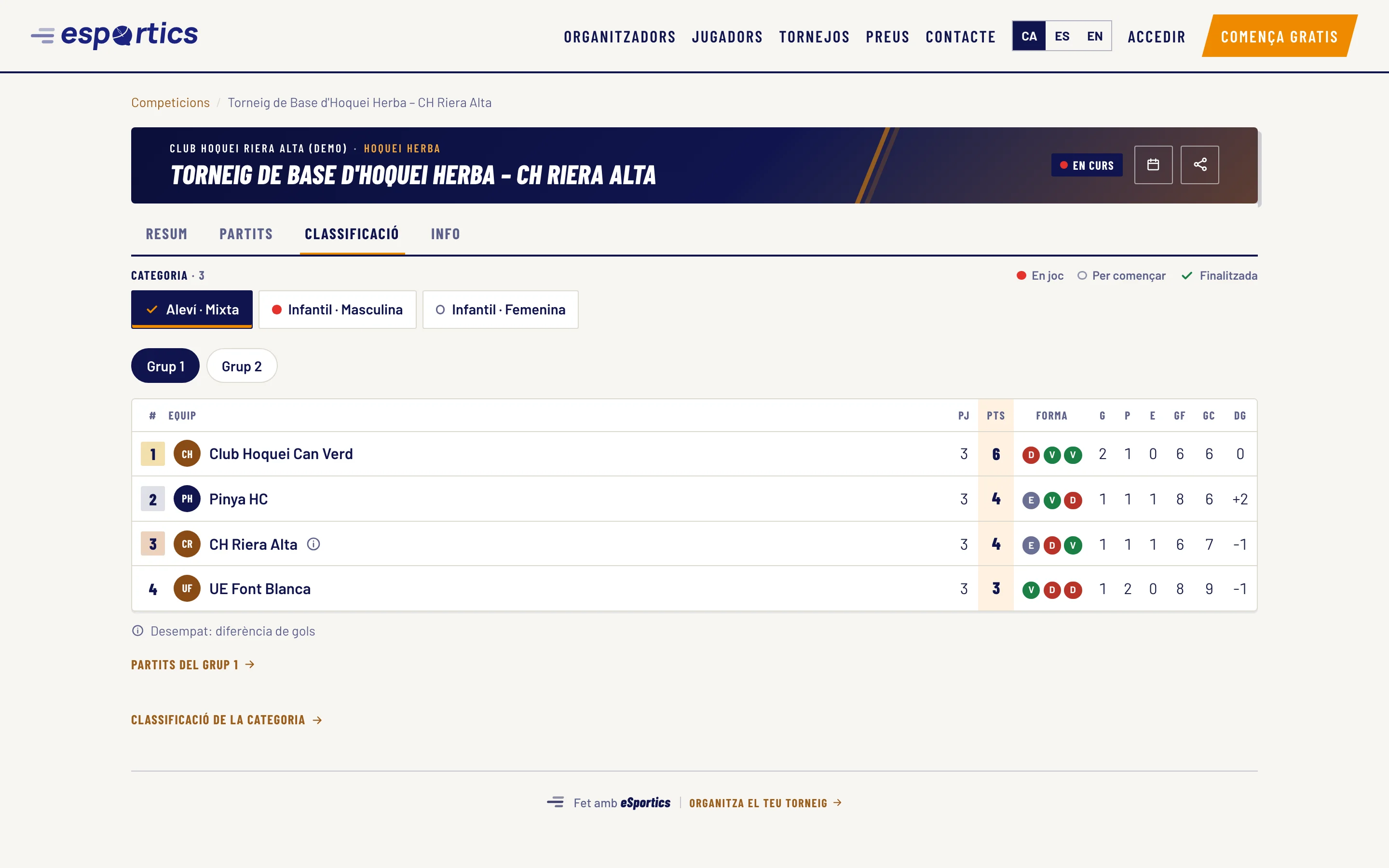This screenshot has width=1389, height=868.
Task: Open the calendar icon in tournament banner
Action: (x=1153, y=165)
